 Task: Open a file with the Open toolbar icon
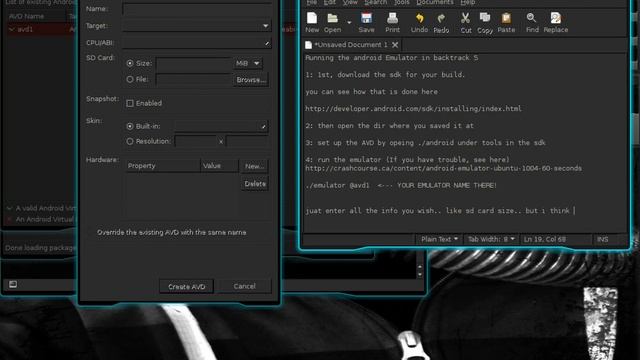tap(332, 22)
